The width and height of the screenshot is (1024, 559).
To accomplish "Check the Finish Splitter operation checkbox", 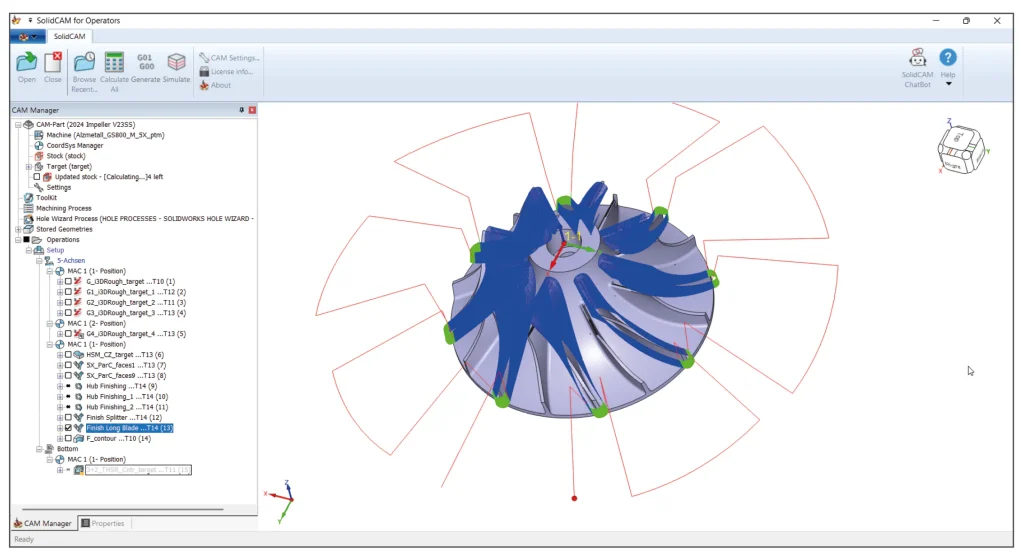I will click(68, 417).
